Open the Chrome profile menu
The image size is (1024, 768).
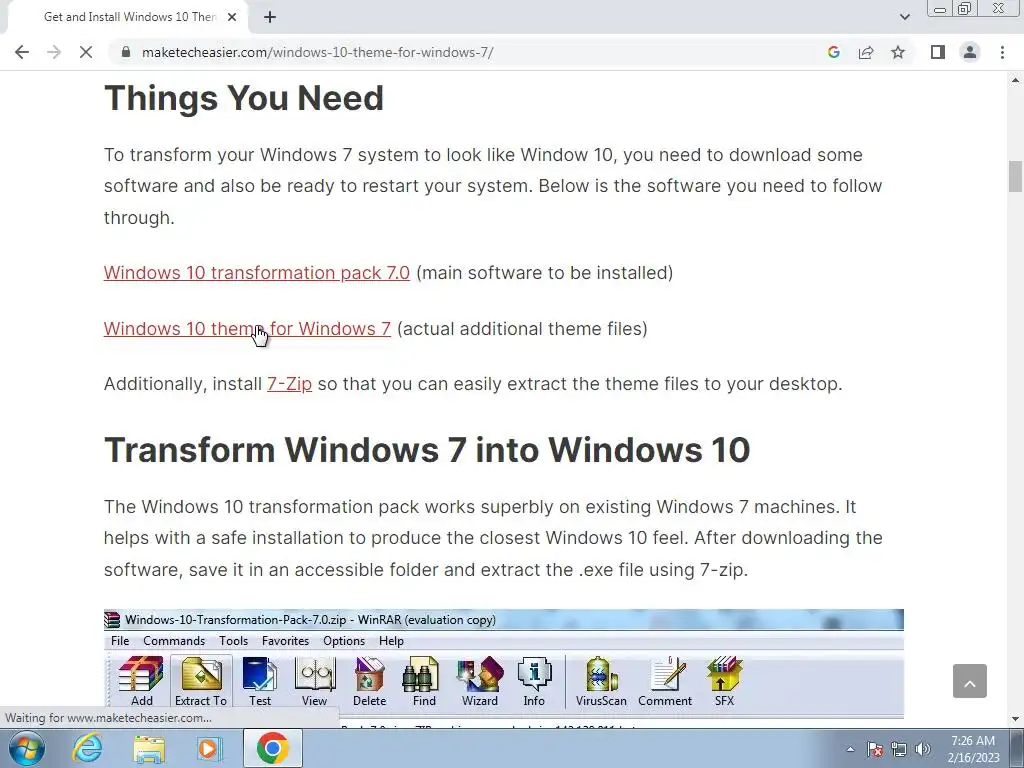[x=970, y=52]
